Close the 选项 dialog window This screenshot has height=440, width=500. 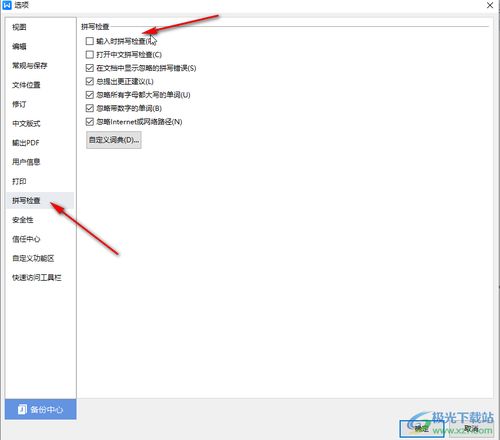[490, 5]
